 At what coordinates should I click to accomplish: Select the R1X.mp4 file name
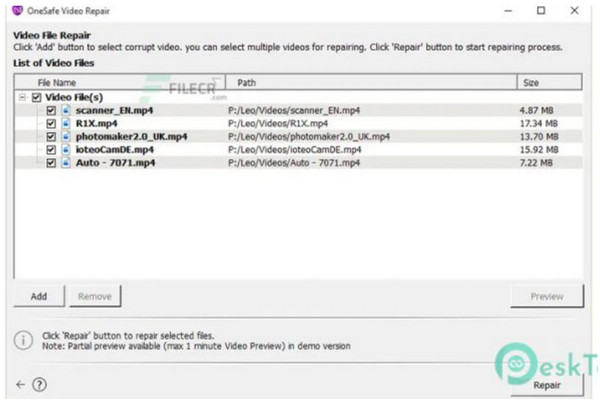(x=96, y=124)
